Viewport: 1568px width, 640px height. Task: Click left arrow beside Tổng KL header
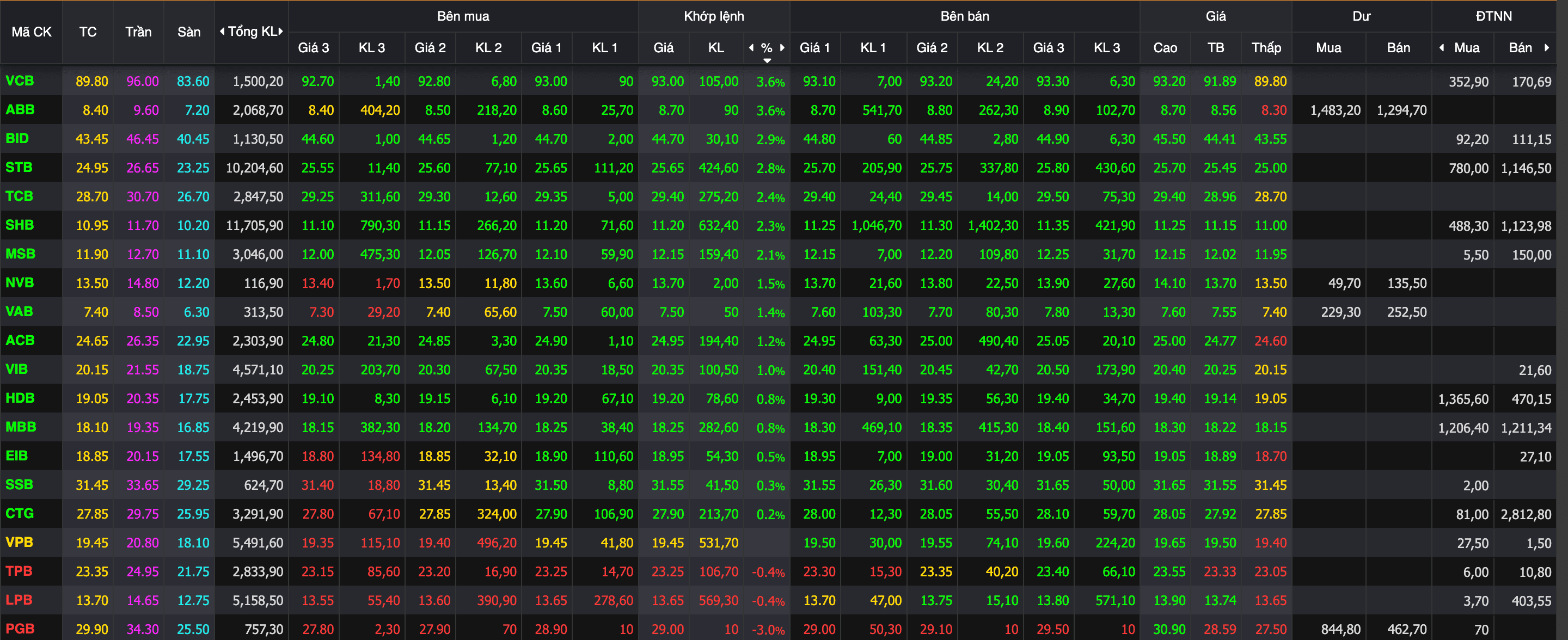point(222,32)
